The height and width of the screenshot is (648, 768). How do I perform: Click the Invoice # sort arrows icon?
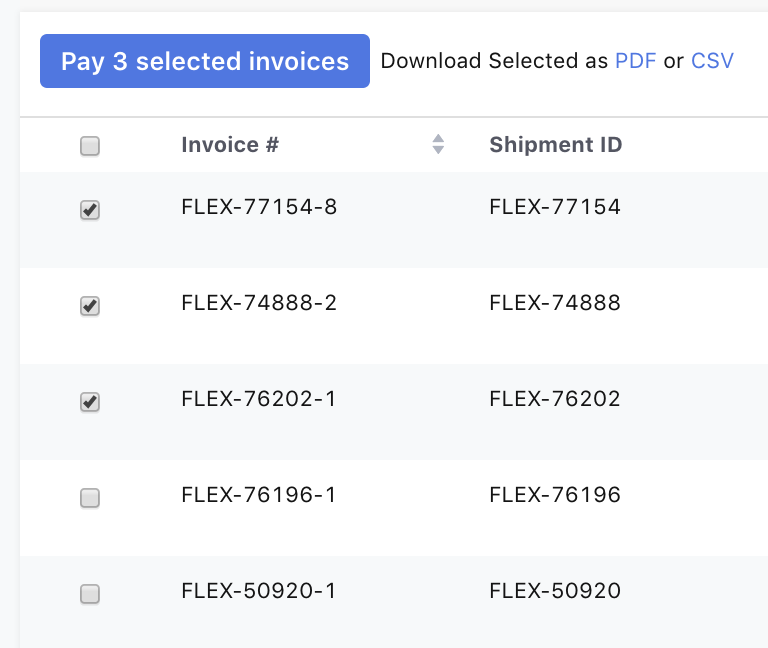[438, 145]
